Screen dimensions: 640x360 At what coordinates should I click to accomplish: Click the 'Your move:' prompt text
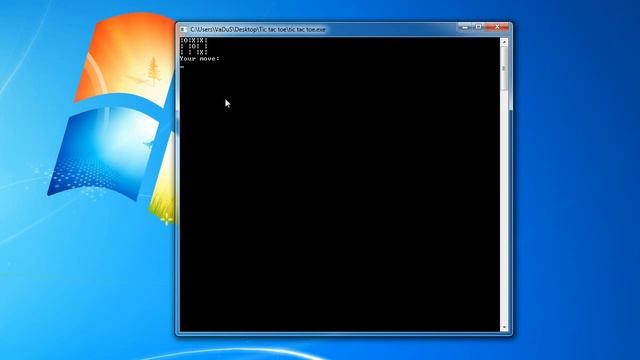(200, 59)
